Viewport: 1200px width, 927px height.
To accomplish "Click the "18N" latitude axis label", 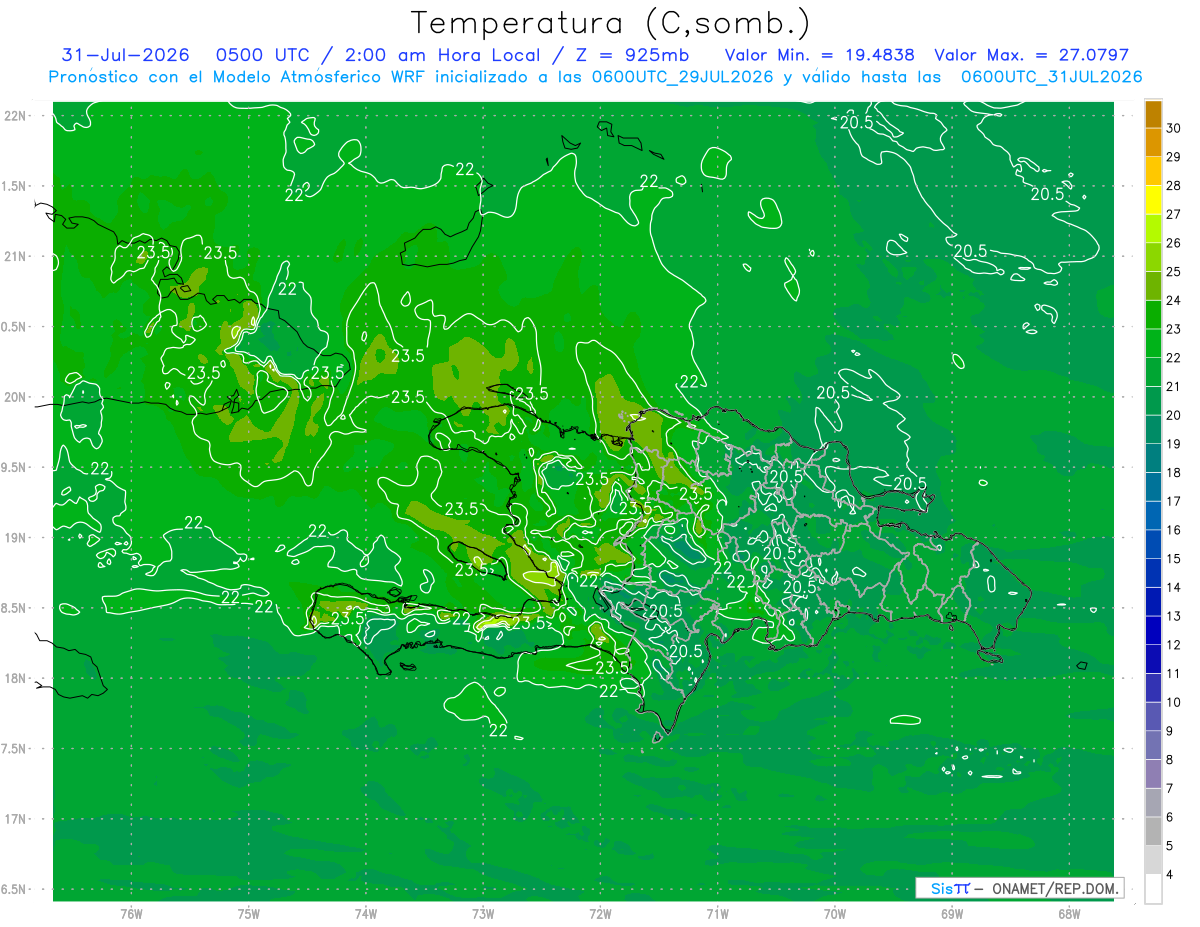I will coord(15,679).
